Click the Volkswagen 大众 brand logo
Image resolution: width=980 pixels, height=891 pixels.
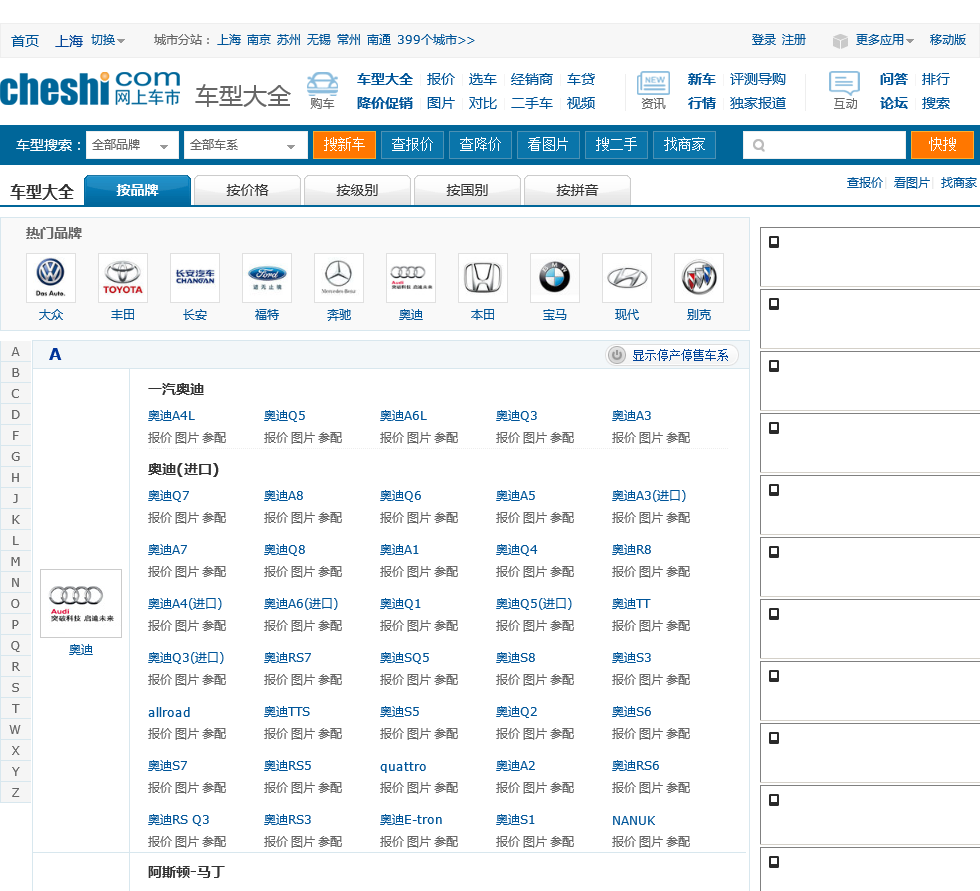[51, 278]
